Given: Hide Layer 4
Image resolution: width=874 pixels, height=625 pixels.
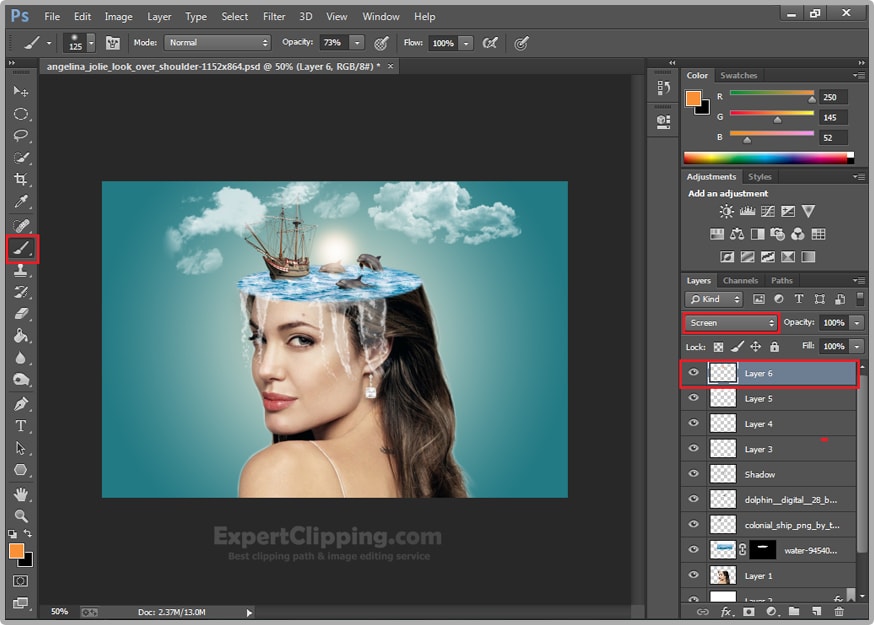Looking at the screenshot, I should click(693, 422).
